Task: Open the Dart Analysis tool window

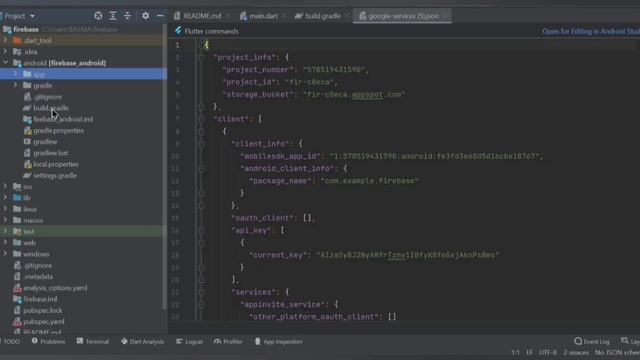Action: tap(142, 342)
